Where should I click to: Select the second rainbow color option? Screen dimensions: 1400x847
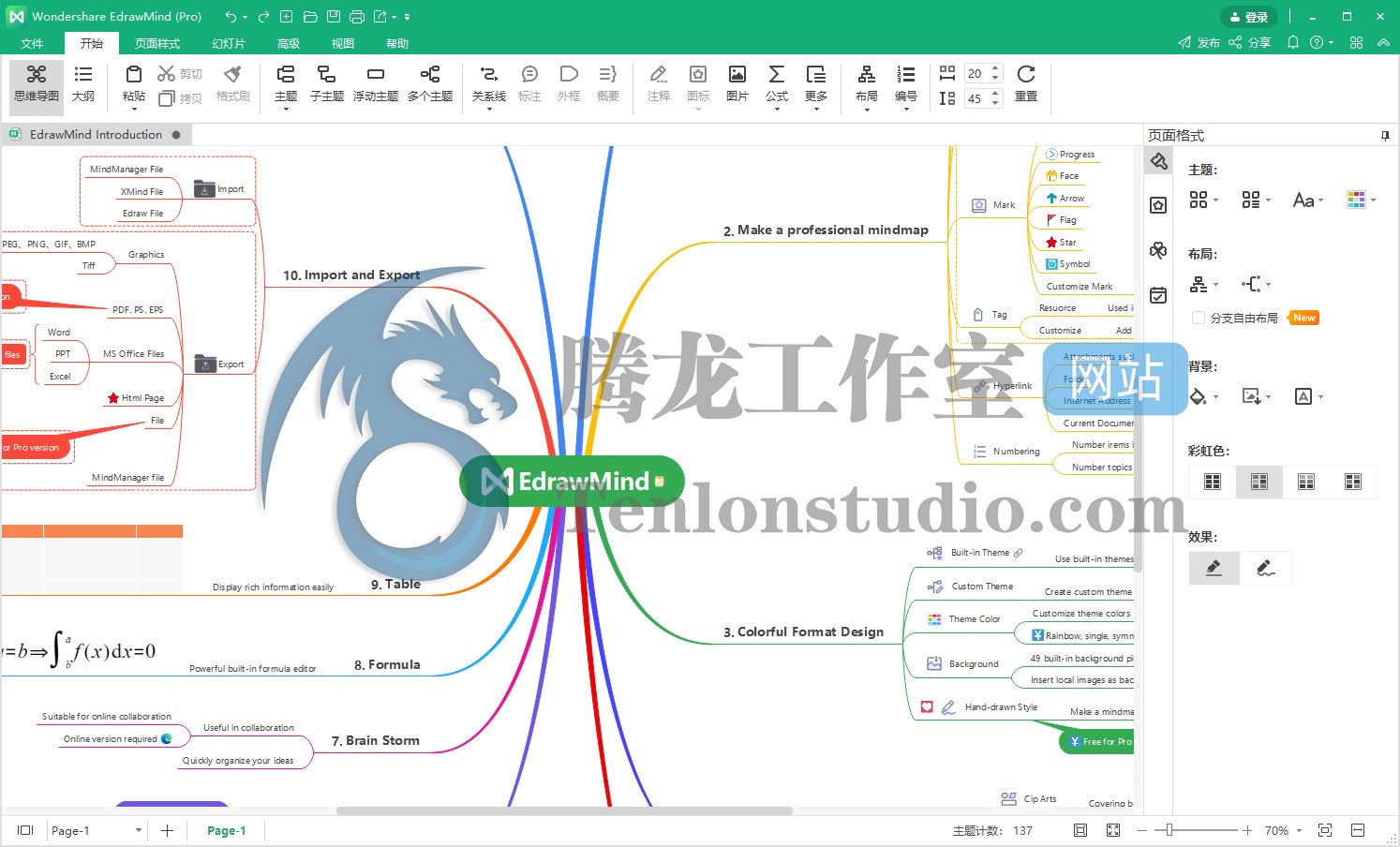[1259, 482]
